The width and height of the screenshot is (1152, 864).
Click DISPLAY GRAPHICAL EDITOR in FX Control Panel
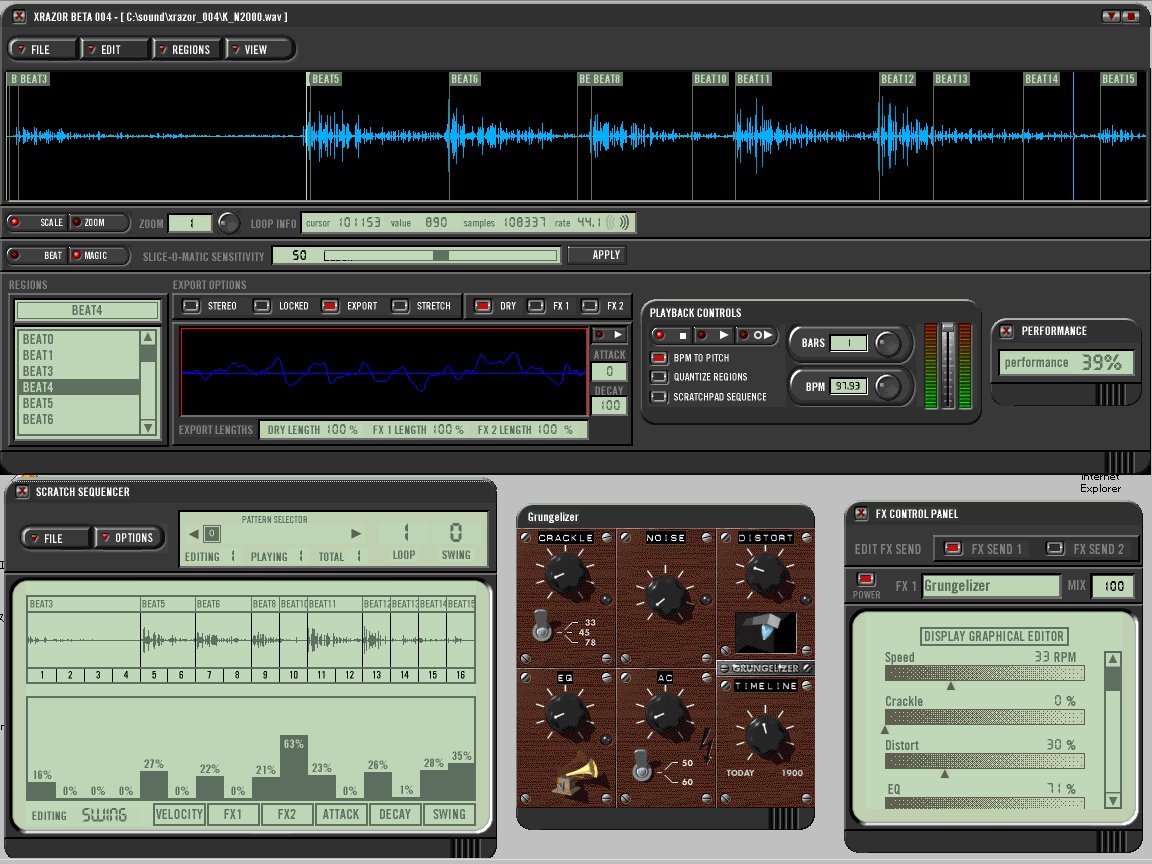pyautogui.click(x=993, y=636)
